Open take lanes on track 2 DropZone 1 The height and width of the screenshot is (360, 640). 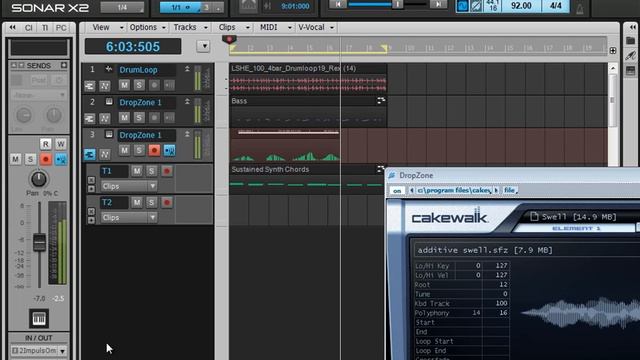tap(89, 118)
